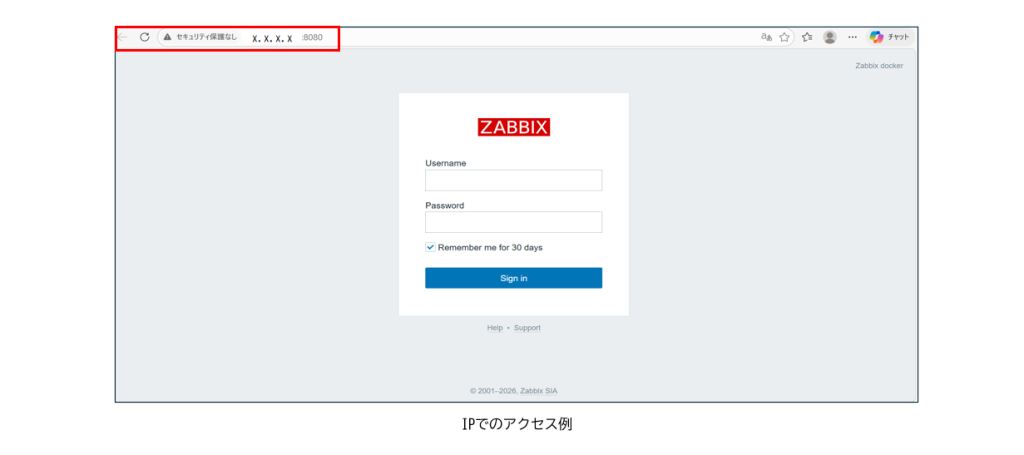Open the read aloud/translate aあ icon
1024x455 pixels.
point(767,37)
